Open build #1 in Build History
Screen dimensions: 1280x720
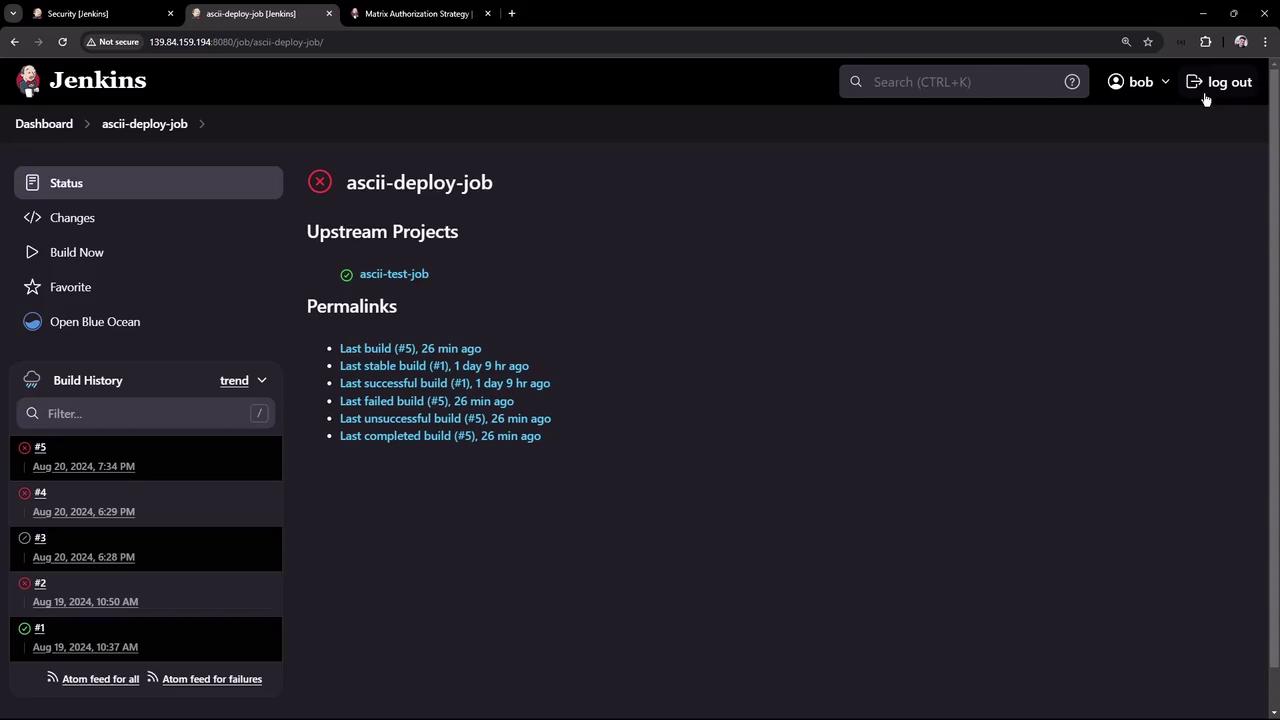[x=39, y=628]
